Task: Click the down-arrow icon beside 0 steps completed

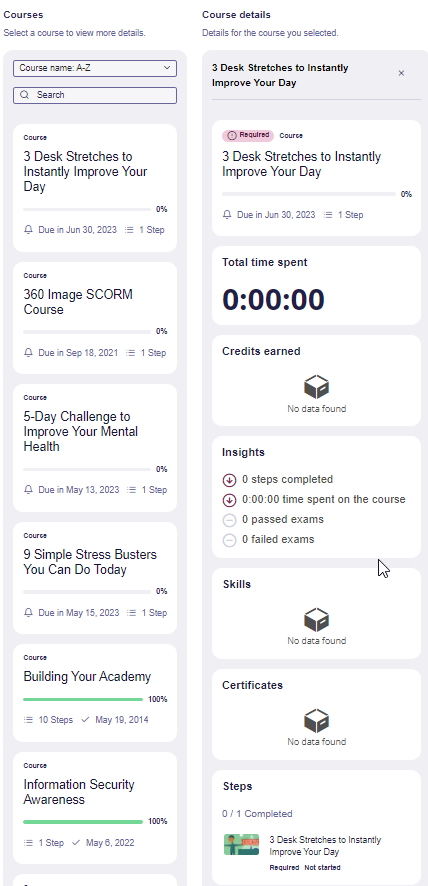Action: (229, 480)
